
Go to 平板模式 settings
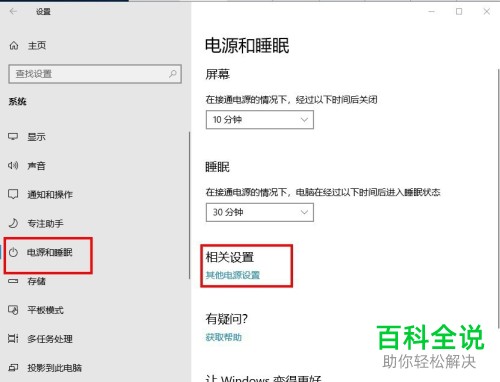(45, 310)
